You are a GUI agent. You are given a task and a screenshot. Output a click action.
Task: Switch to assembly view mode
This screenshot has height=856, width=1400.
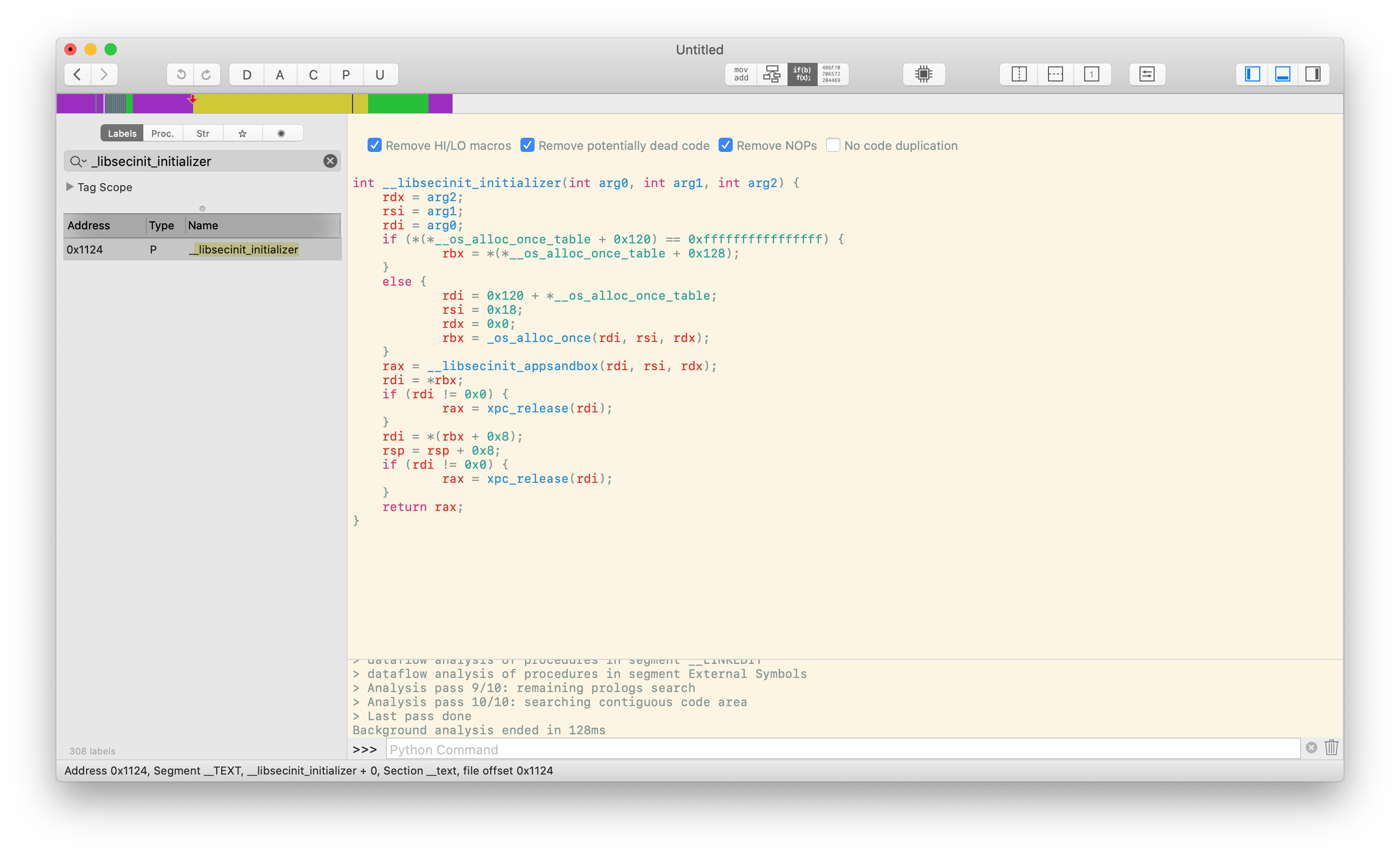[x=740, y=74]
